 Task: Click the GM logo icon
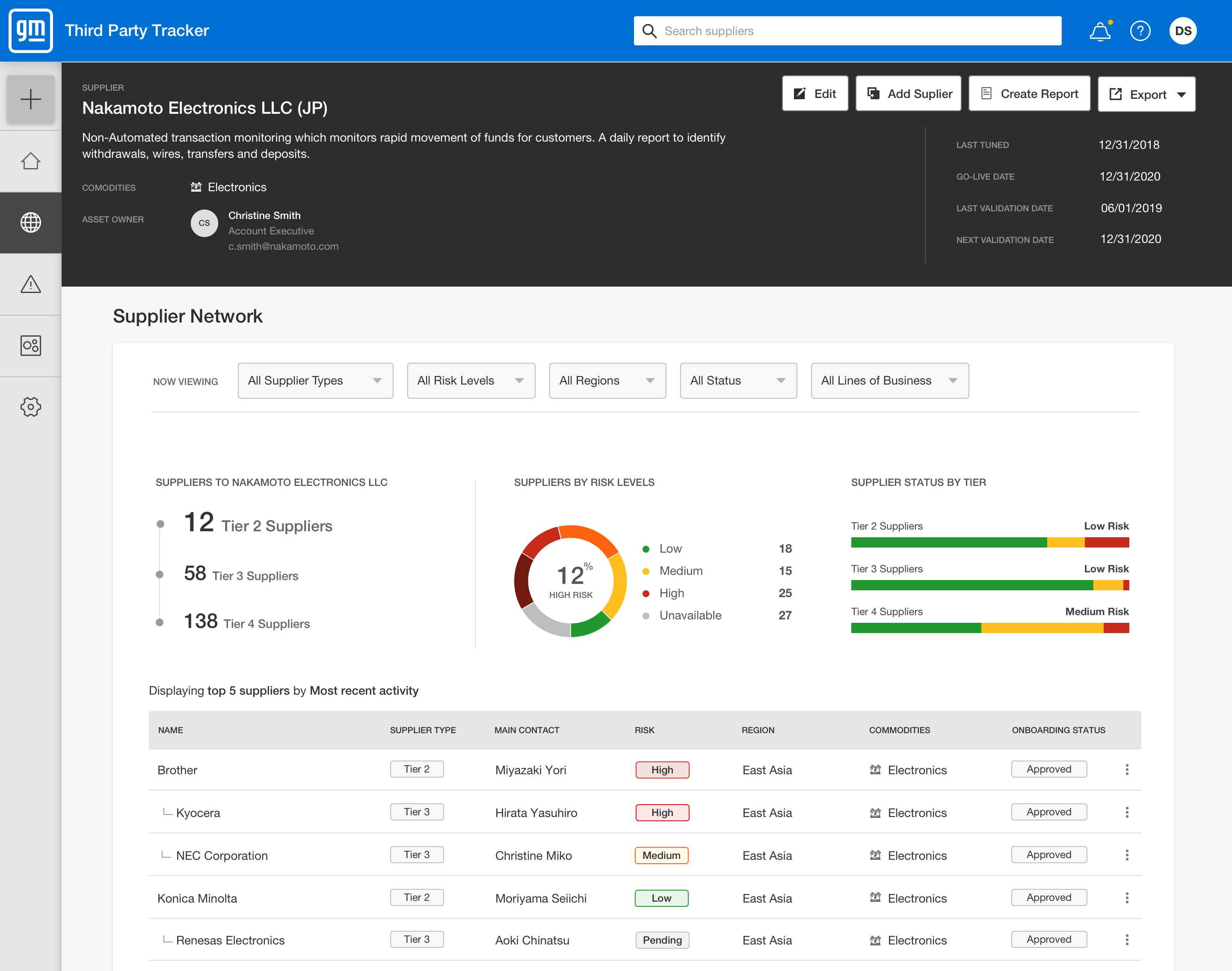point(31,31)
